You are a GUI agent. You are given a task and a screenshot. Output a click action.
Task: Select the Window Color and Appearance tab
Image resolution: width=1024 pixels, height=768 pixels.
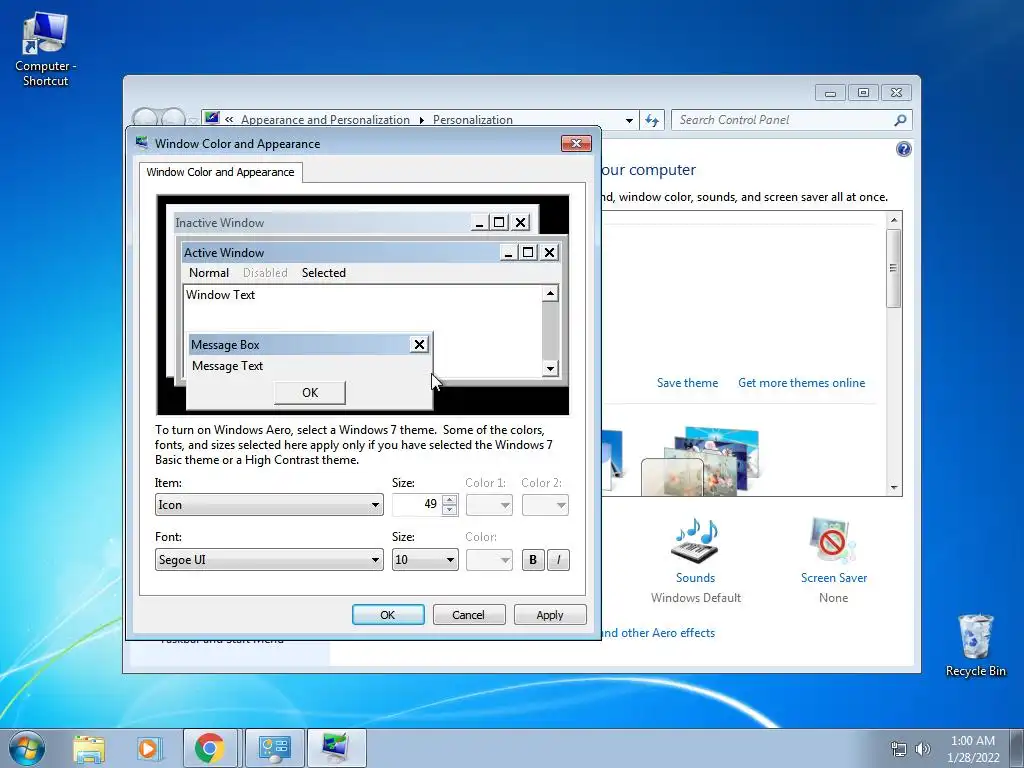220,172
